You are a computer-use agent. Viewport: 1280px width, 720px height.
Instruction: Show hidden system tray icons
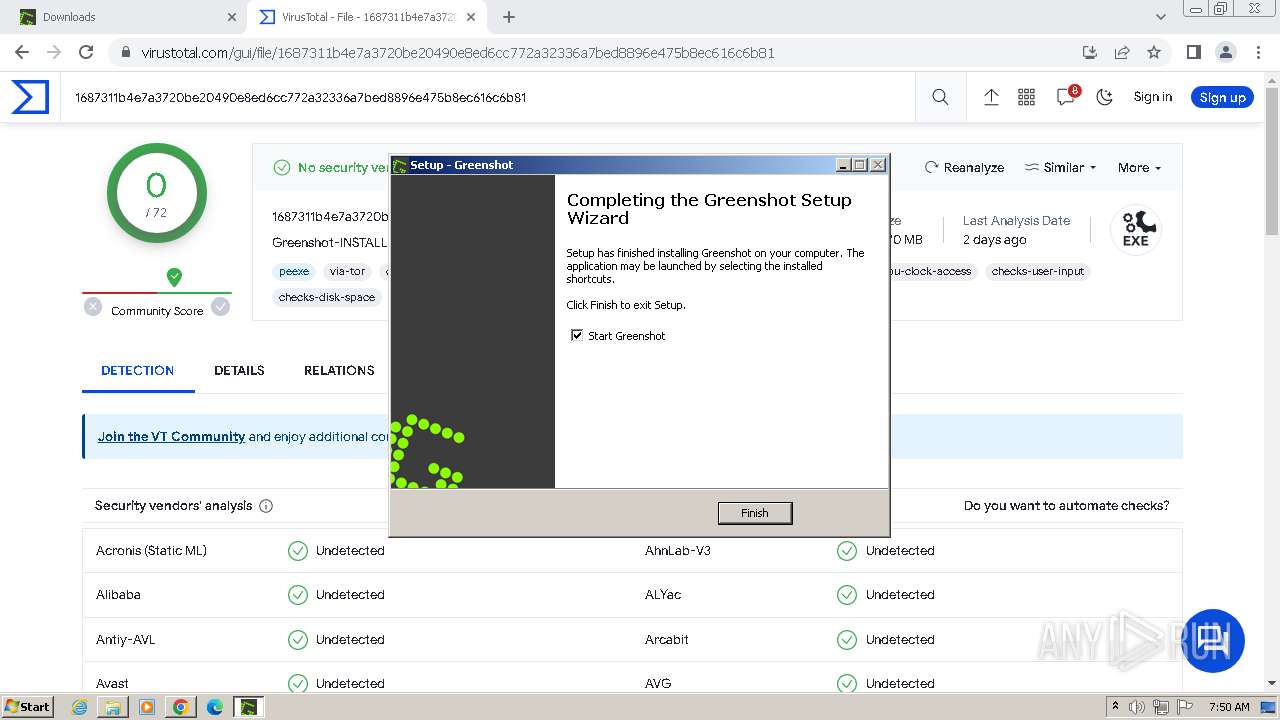pos(1115,707)
